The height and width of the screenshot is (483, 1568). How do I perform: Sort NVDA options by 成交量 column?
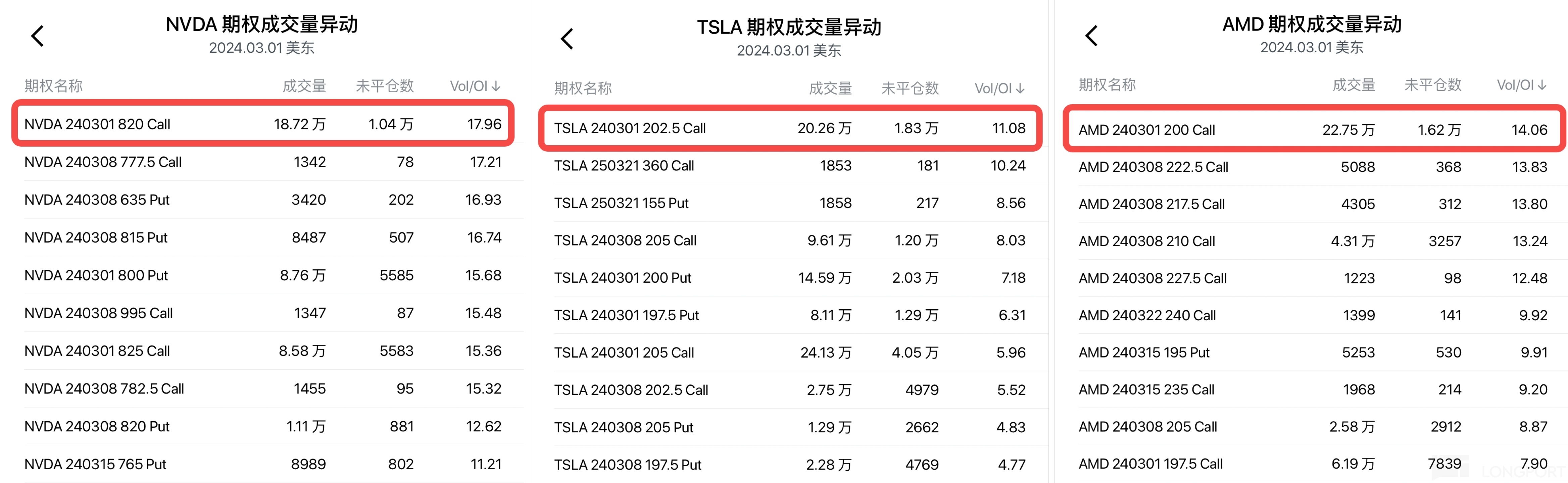pyautogui.click(x=304, y=87)
